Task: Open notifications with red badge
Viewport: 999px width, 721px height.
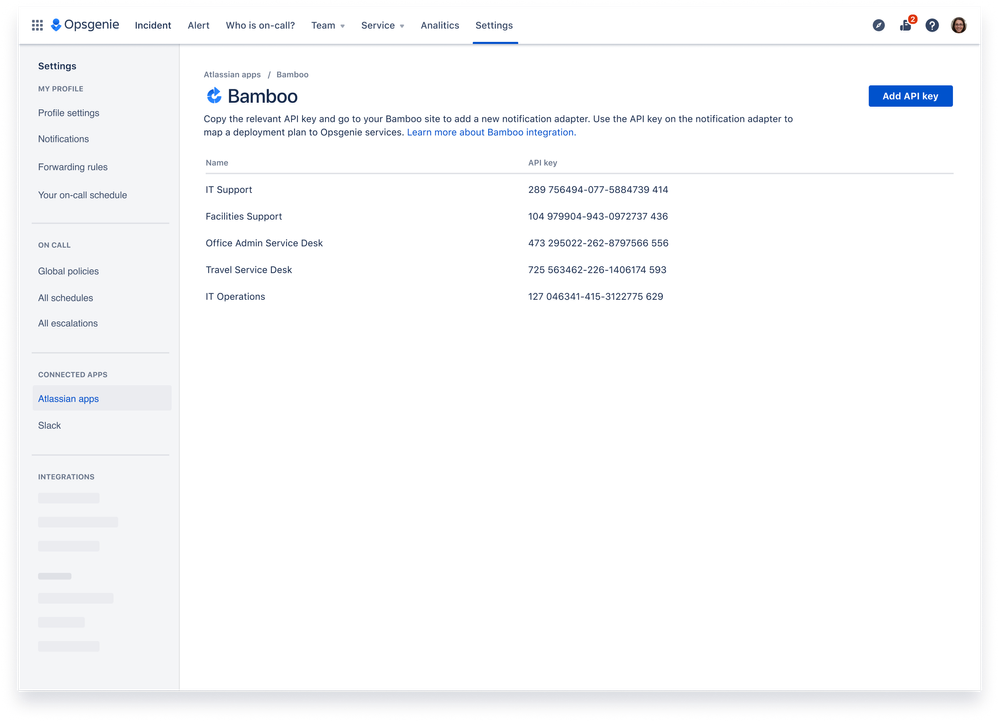Action: click(907, 24)
